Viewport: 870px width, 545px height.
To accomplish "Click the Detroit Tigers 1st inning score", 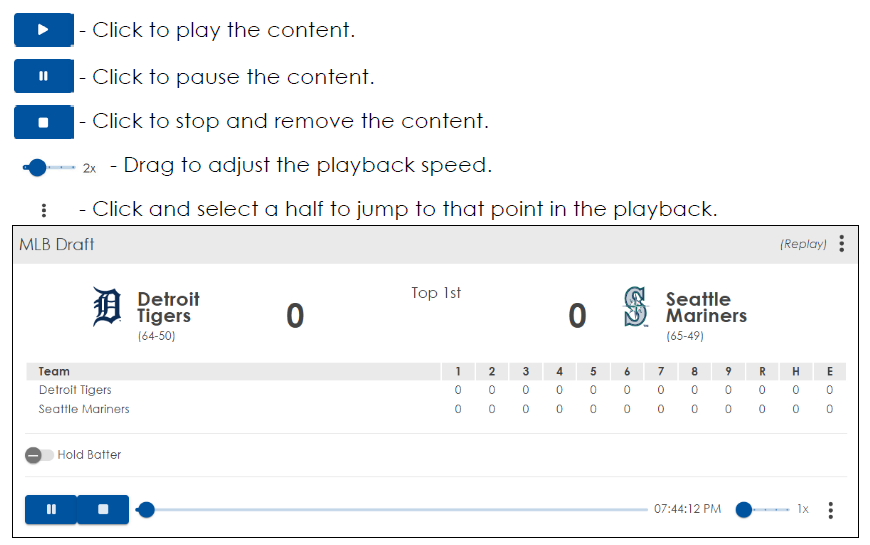I will pyautogui.click(x=458, y=390).
